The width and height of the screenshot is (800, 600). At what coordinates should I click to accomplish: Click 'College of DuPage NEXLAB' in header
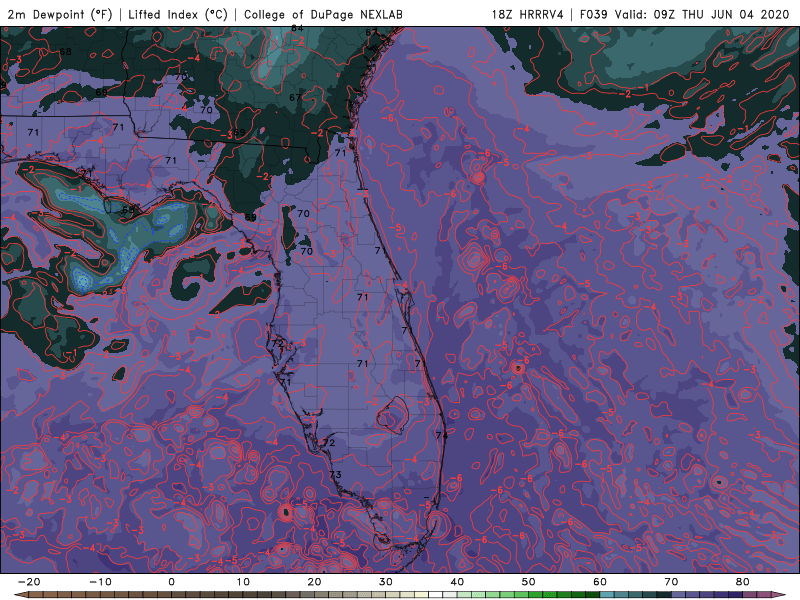323,14
